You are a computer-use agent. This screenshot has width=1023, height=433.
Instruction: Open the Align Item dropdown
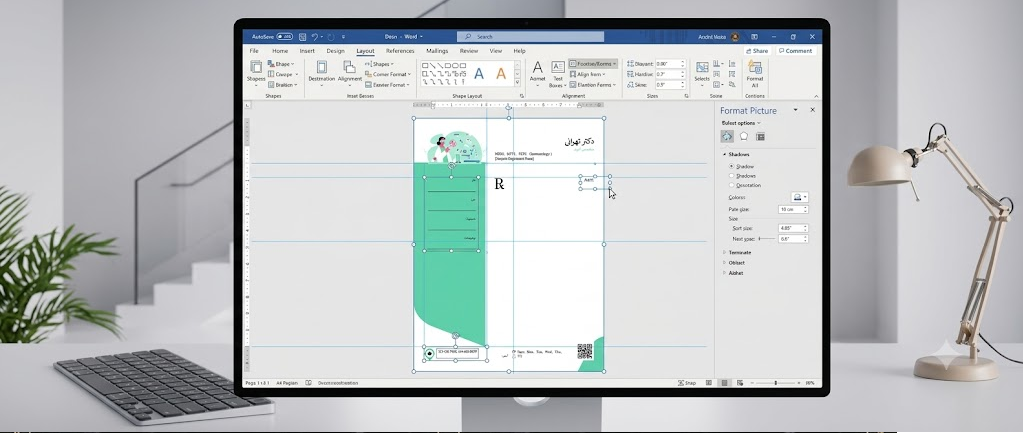click(x=587, y=74)
